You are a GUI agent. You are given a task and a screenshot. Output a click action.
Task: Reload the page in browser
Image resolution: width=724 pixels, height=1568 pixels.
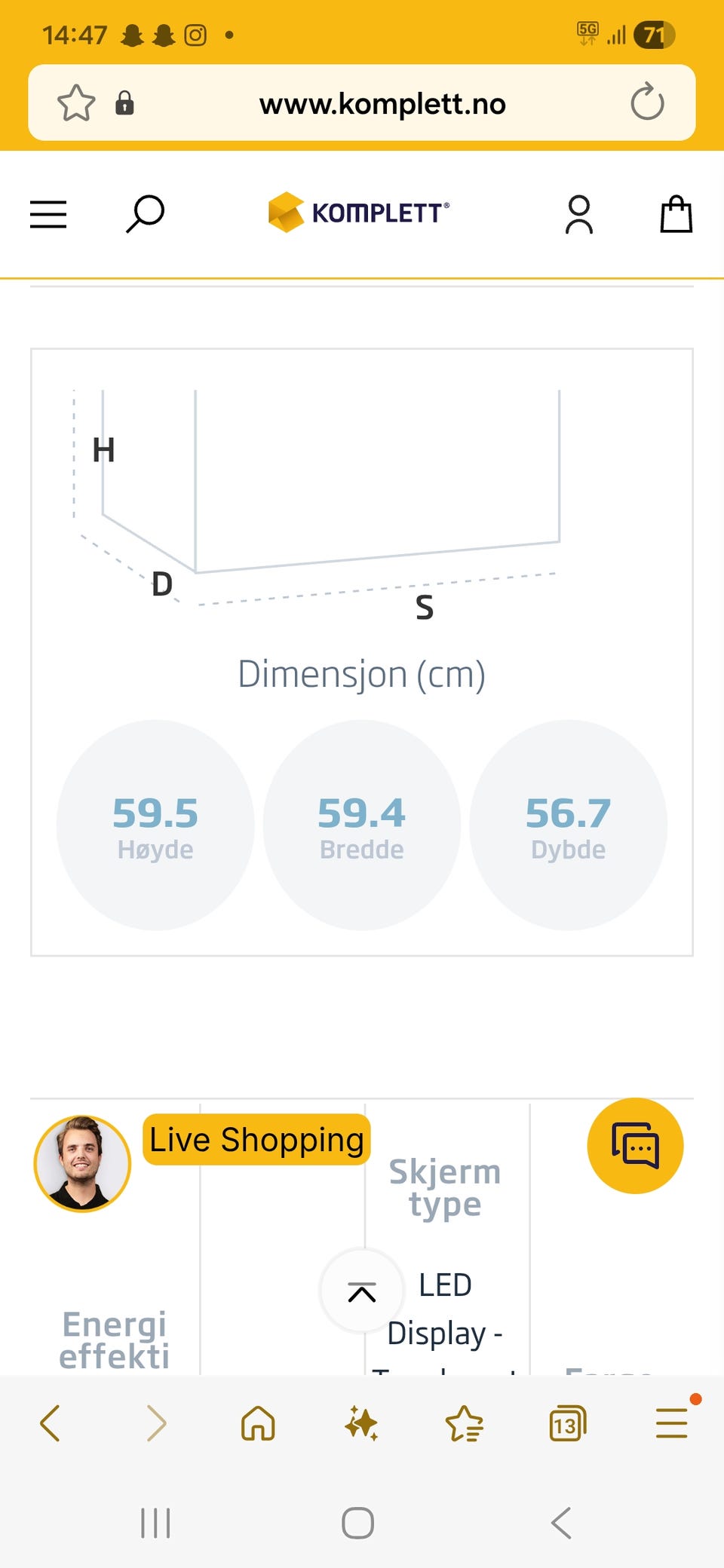(647, 103)
